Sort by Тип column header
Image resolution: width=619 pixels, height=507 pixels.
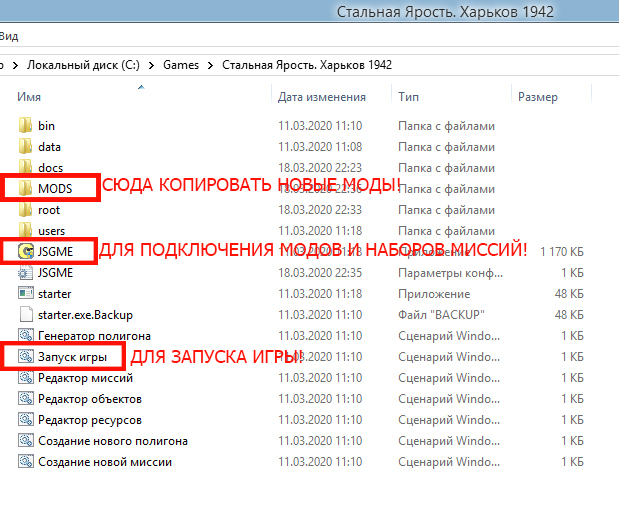tap(408, 97)
